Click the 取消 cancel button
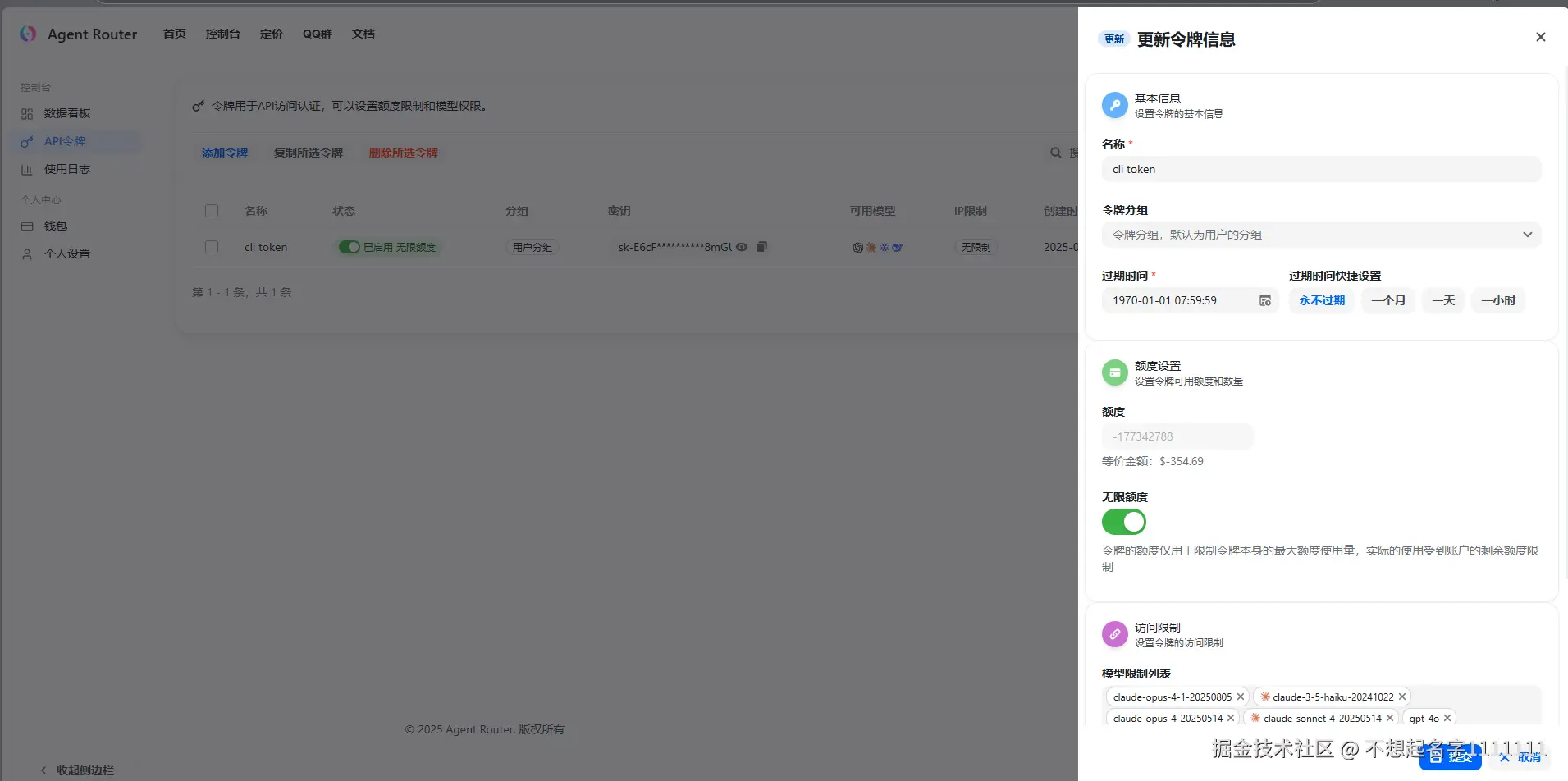This screenshot has height=781, width=1568. 1520,757
